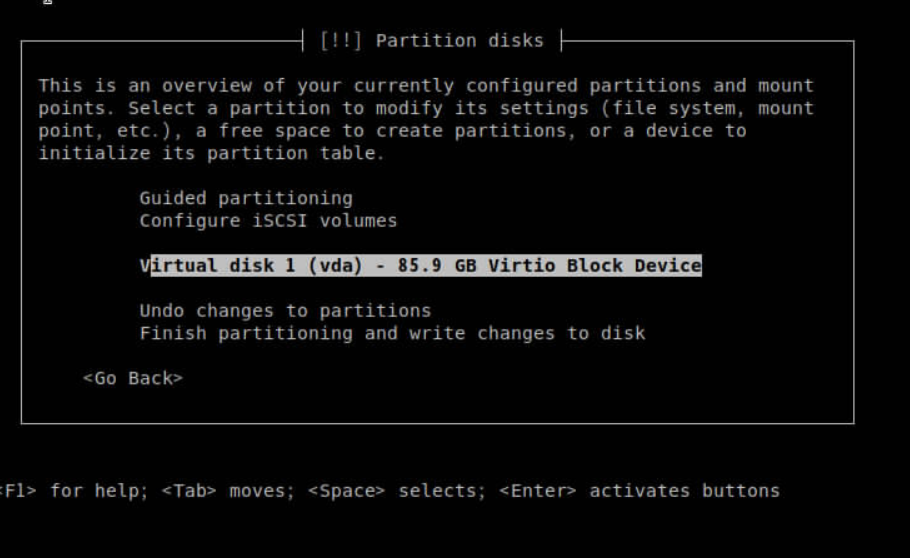The height and width of the screenshot is (558, 910).
Task: Click the [!!] priority marker in title
Action: (x=341, y=41)
